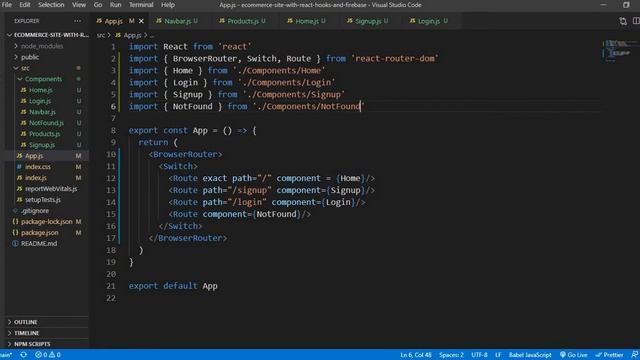Open the Selection menu

(x=51, y=5)
